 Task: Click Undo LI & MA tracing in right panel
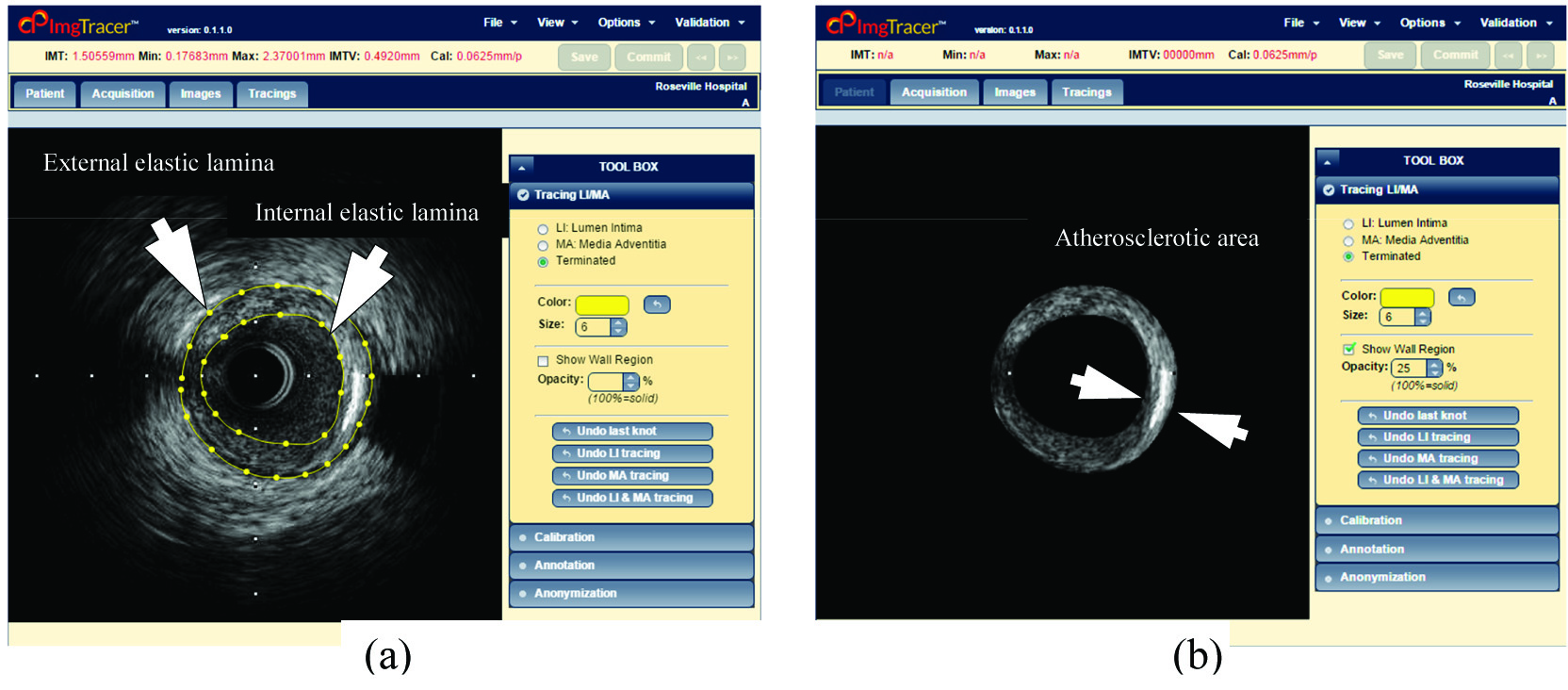click(1437, 480)
